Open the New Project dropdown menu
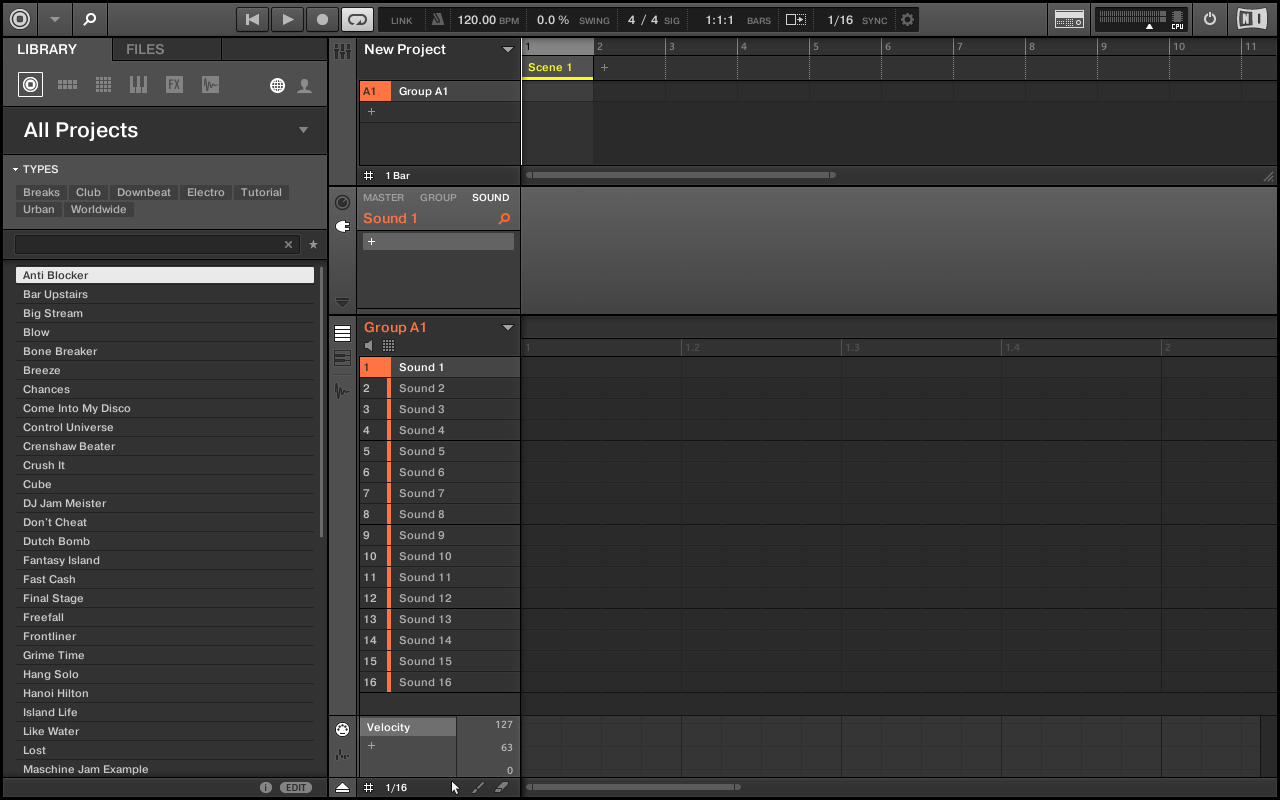This screenshot has width=1280, height=800. pos(508,50)
